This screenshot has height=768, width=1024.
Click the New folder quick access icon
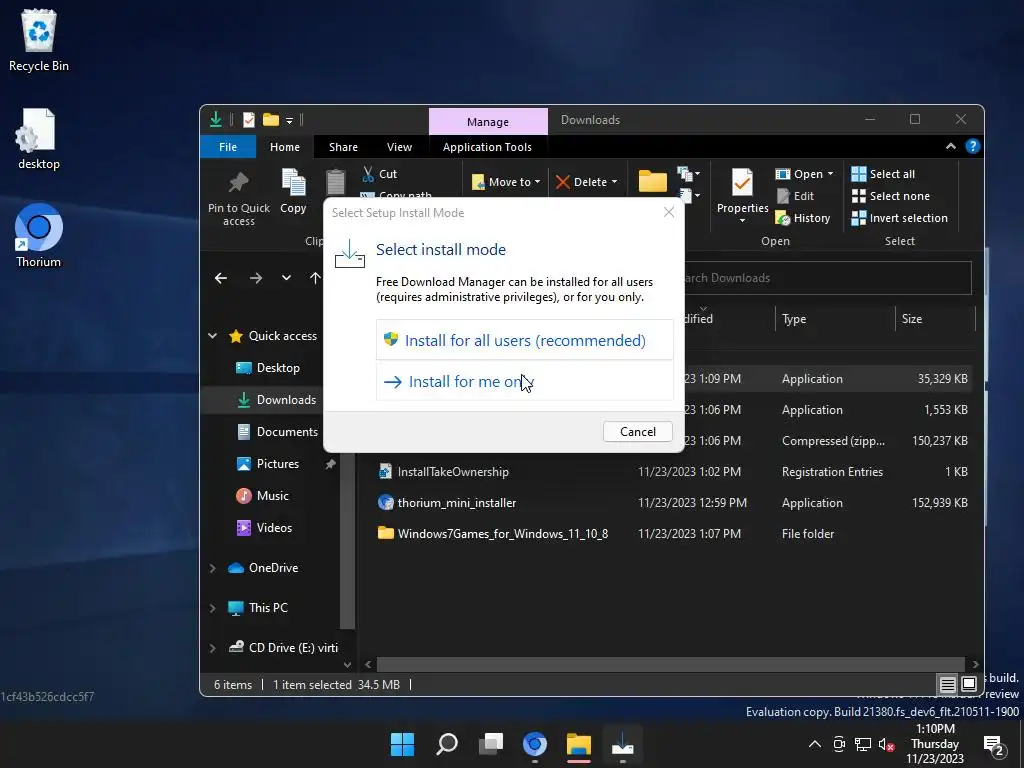click(270, 120)
